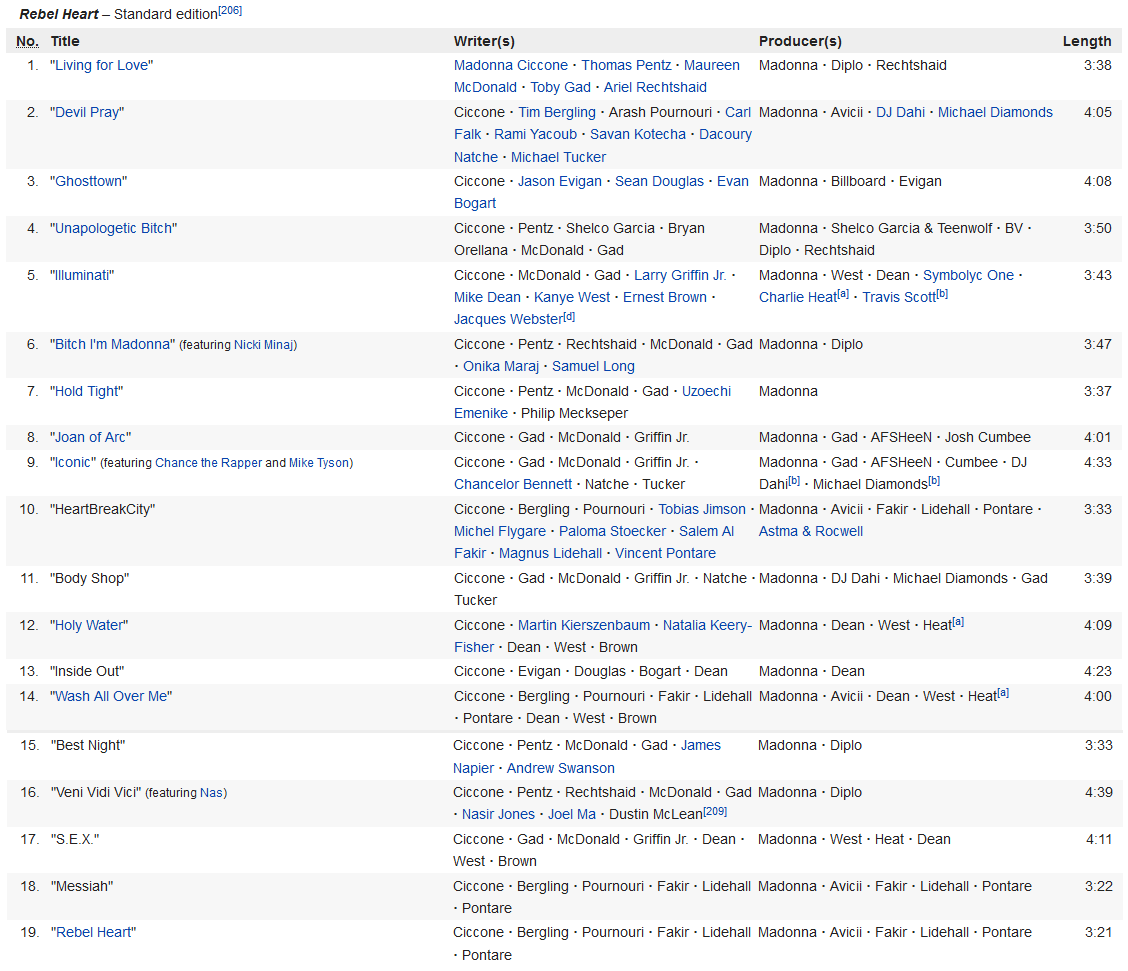This screenshot has height=971, width=1128.
Task: Open citation 209 after Dustin McLean
Action: tap(715, 811)
